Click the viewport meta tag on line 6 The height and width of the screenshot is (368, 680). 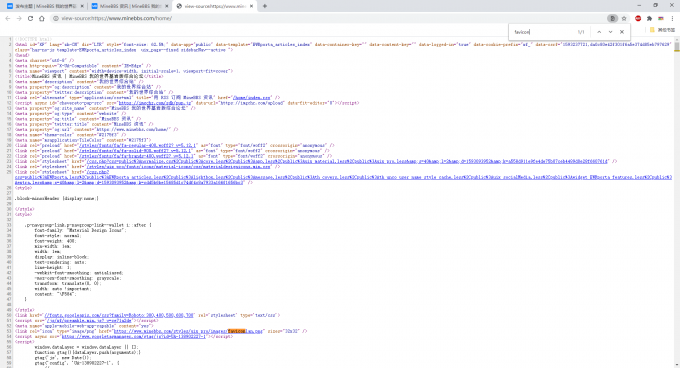click(x=124, y=71)
